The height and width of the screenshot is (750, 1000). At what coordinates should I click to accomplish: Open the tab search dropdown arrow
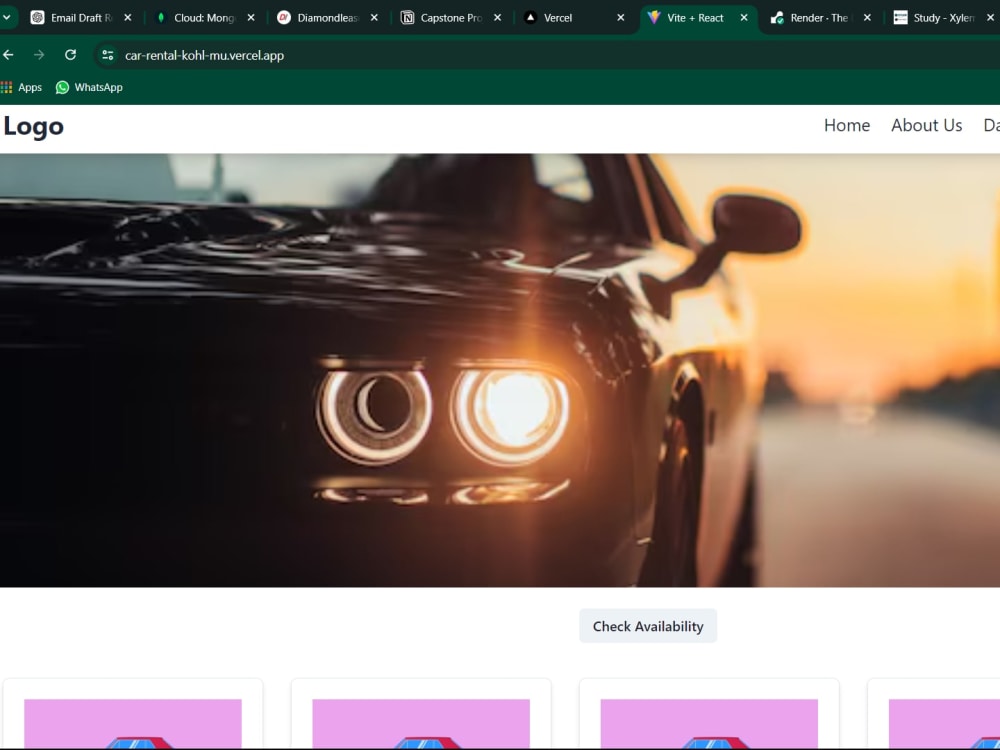(x=6, y=18)
